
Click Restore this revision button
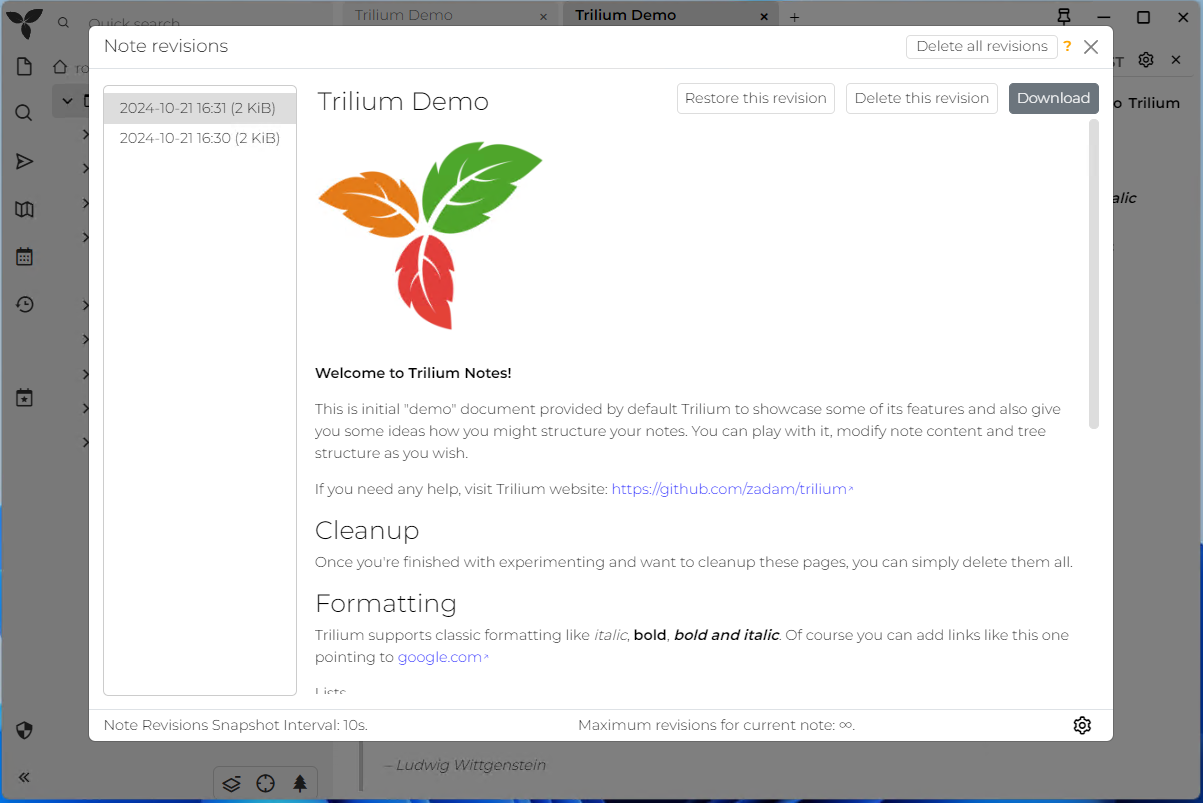tap(755, 98)
